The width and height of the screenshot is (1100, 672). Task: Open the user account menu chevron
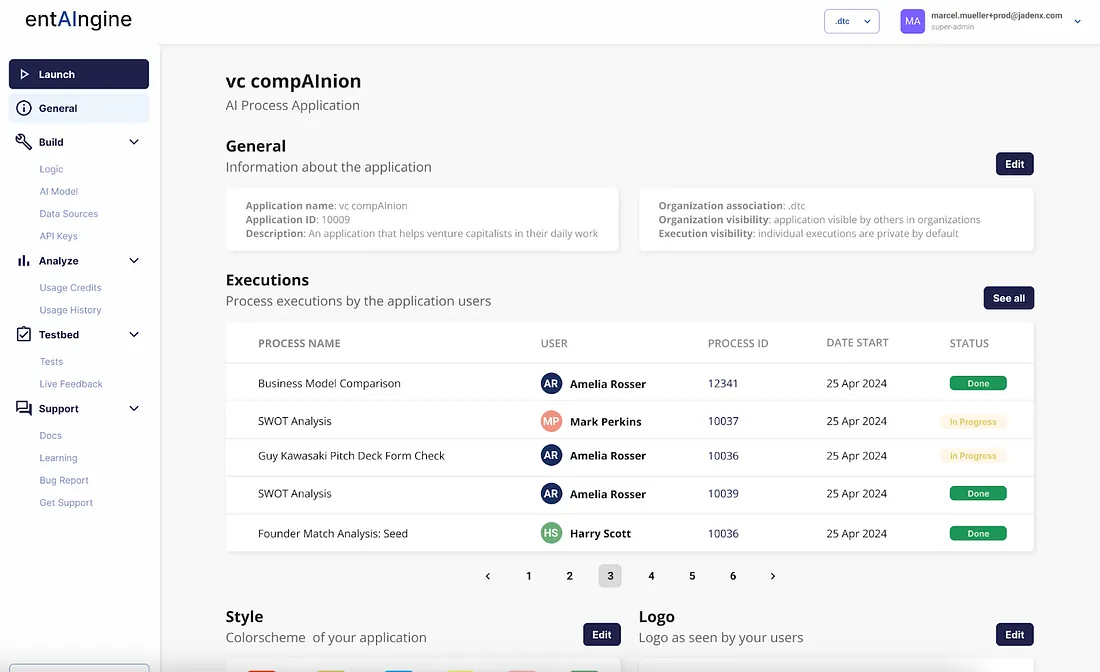coord(1078,21)
